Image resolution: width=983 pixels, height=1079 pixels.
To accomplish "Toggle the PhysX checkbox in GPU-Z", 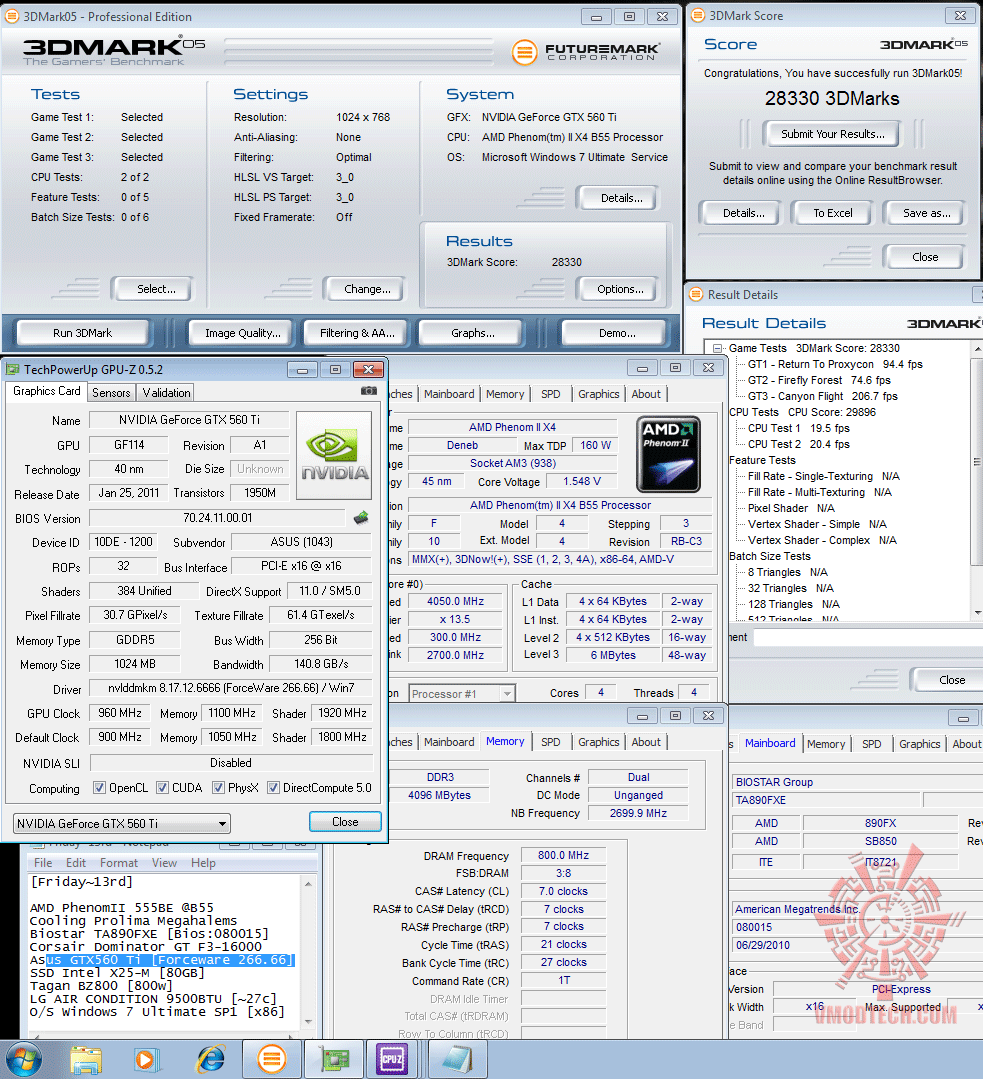I will point(218,787).
